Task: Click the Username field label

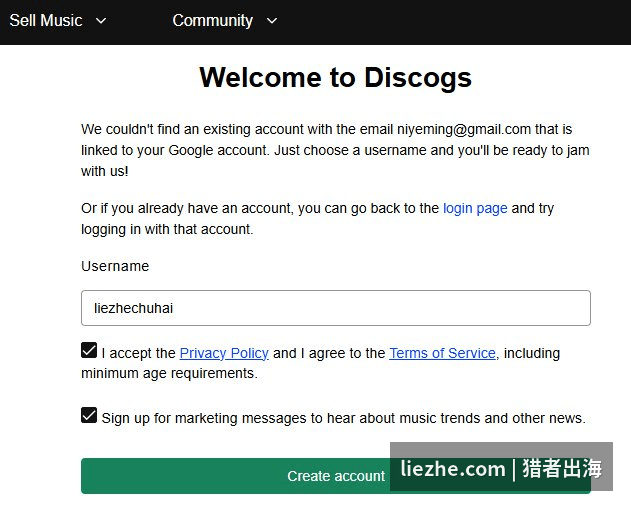Action: point(115,266)
